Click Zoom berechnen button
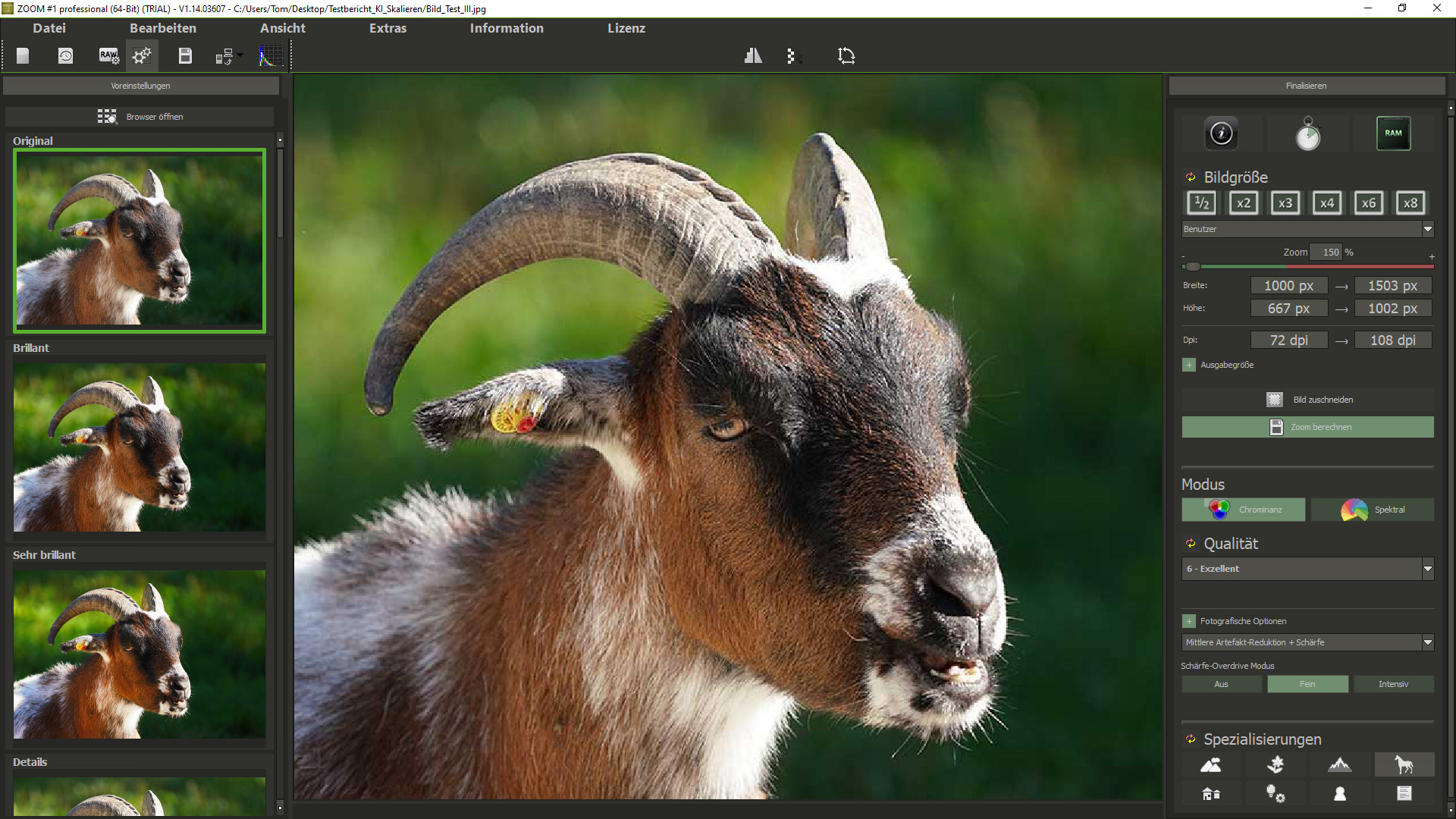The height and width of the screenshot is (819, 1456). 1307,427
